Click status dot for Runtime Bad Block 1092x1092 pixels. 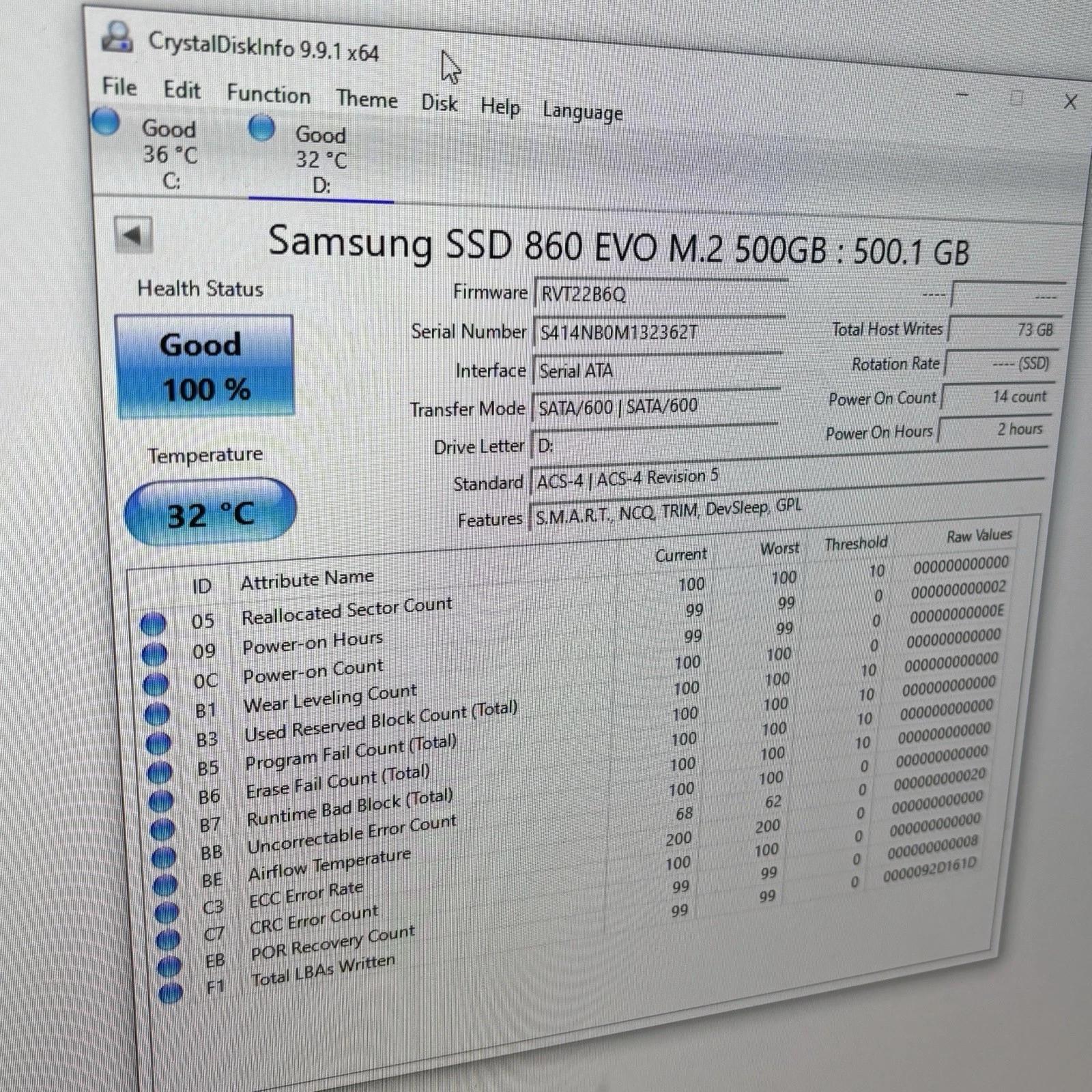pos(162,829)
